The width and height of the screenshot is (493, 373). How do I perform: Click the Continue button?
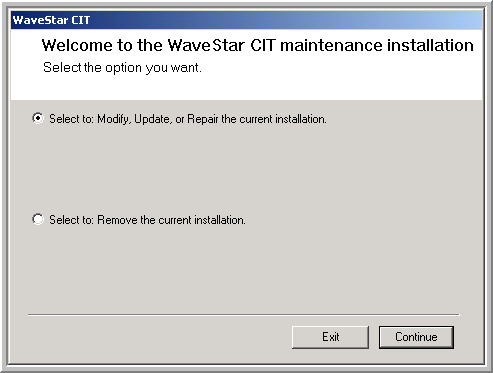[416, 337]
